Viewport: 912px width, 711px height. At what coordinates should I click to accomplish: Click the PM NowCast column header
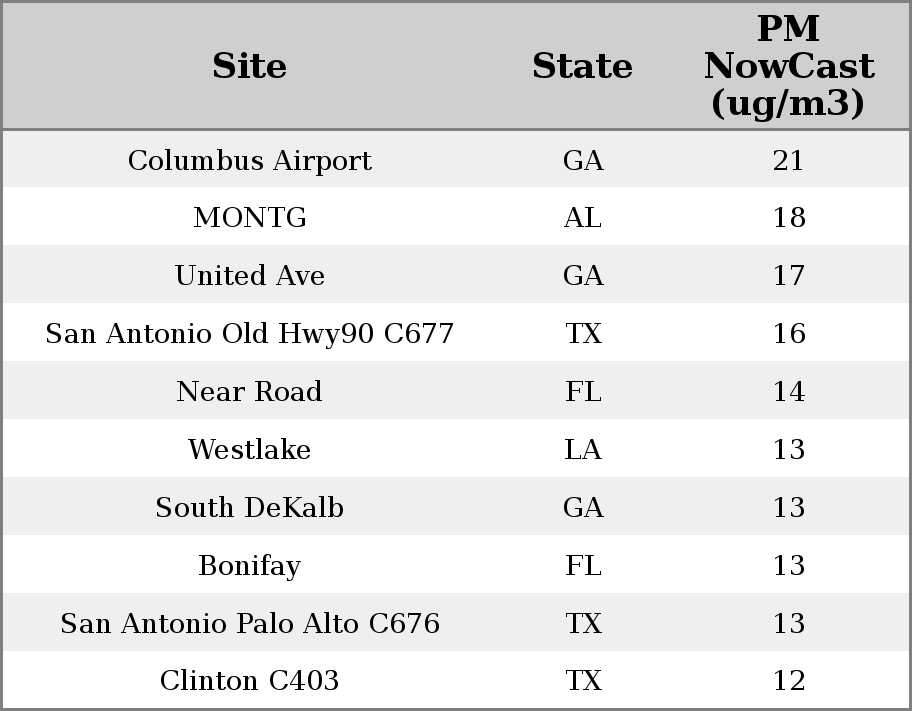[x=788, y=66]
